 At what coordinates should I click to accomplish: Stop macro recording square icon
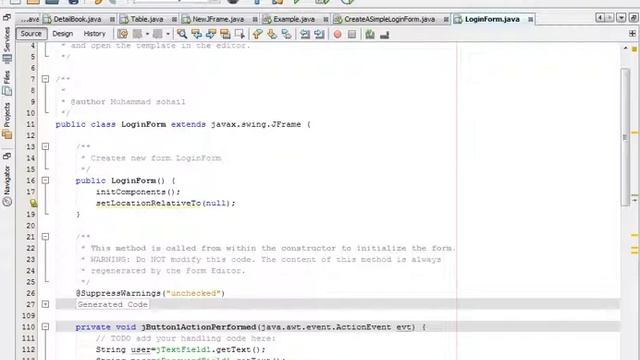click(352, 34)
